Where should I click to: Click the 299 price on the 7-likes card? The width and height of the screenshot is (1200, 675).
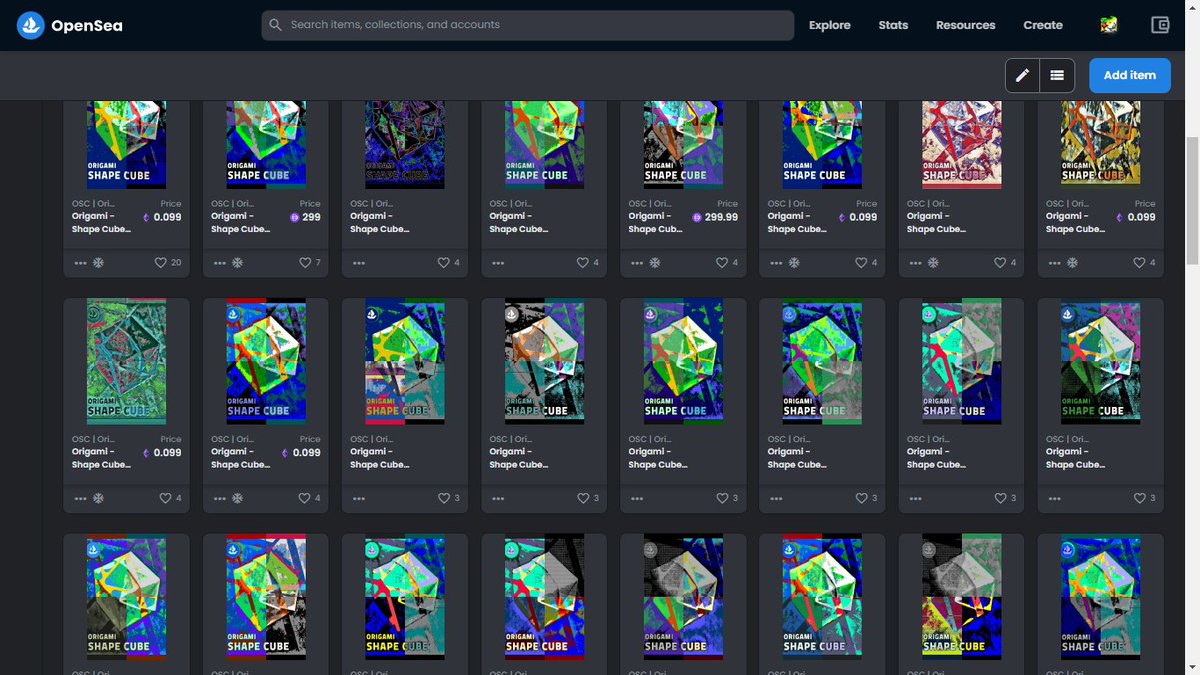click(311, 217)
